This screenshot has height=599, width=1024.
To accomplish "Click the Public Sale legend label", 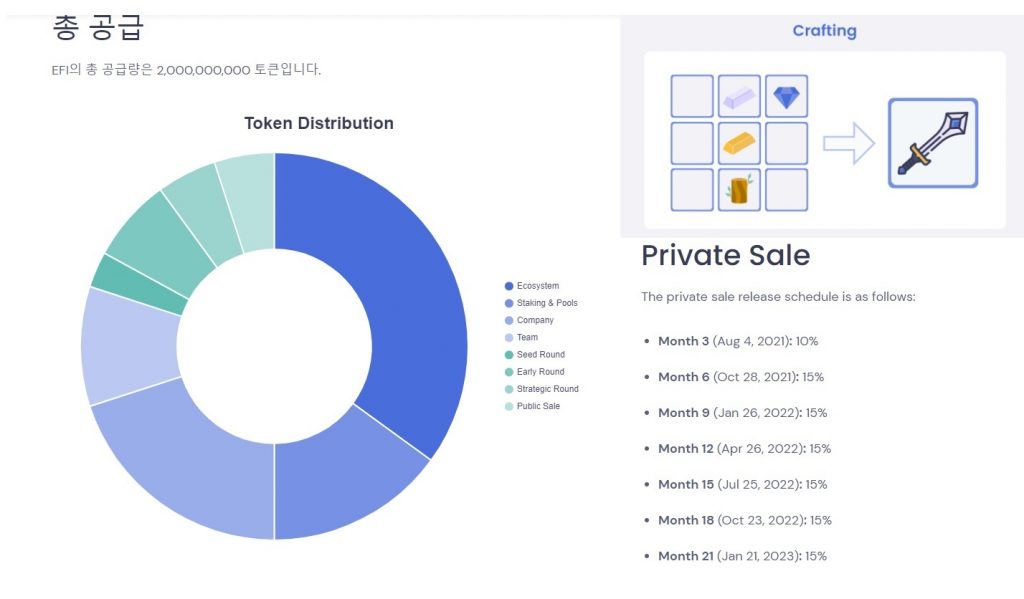I will point(538,406).
